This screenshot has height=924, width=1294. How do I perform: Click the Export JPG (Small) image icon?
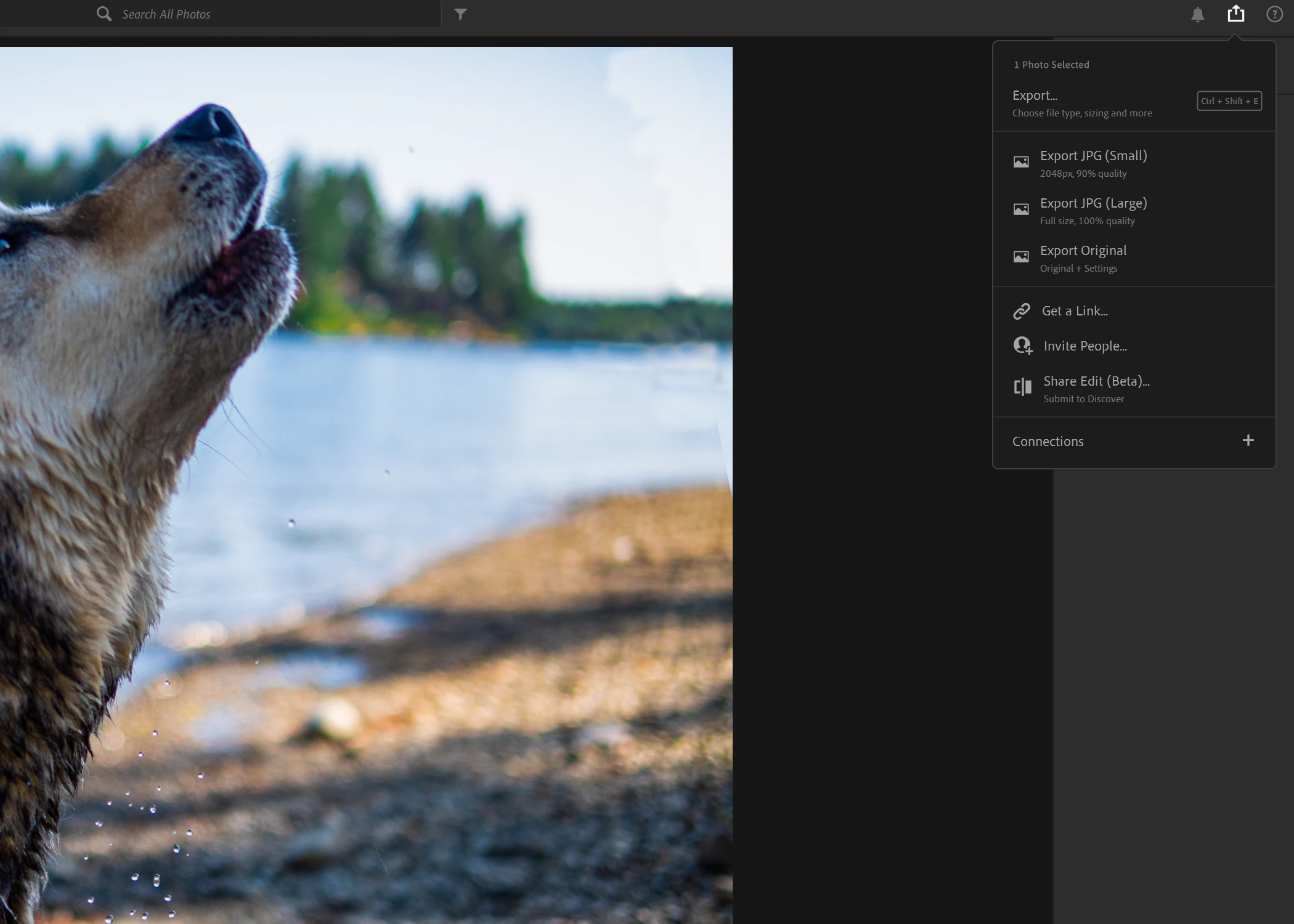click(1021, 162)
